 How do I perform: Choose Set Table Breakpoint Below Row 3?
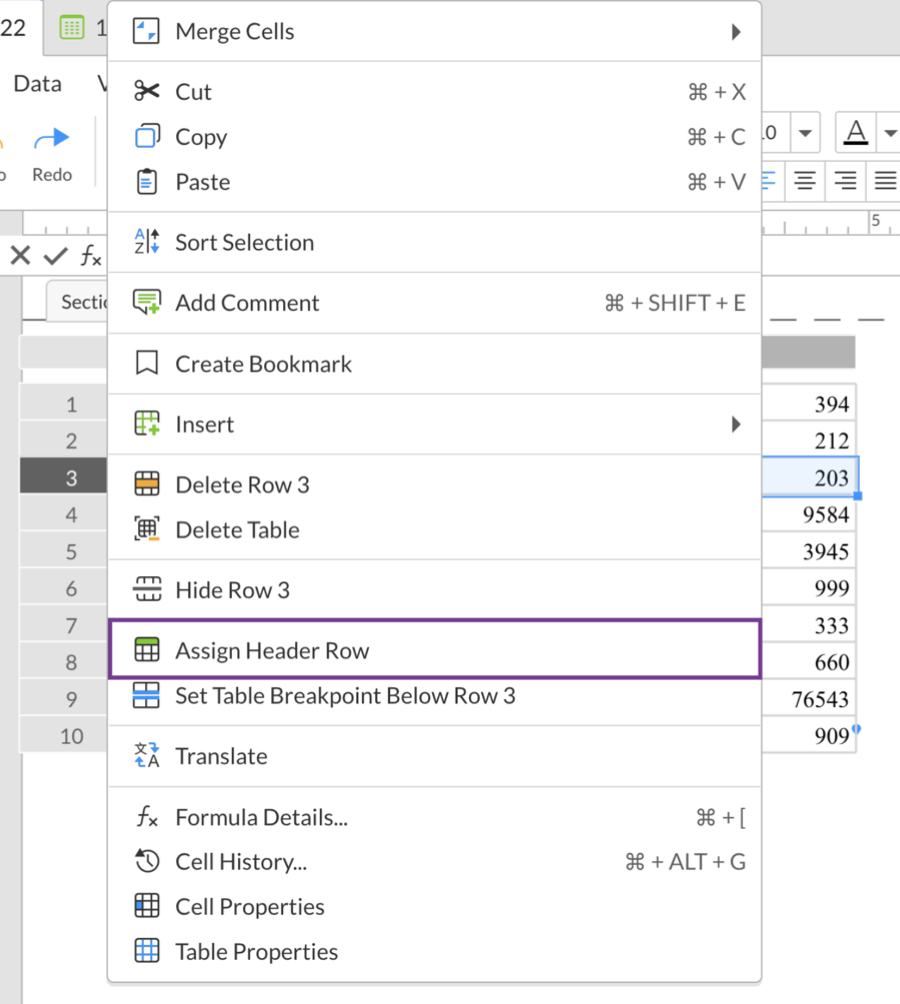tap(345, 696)
